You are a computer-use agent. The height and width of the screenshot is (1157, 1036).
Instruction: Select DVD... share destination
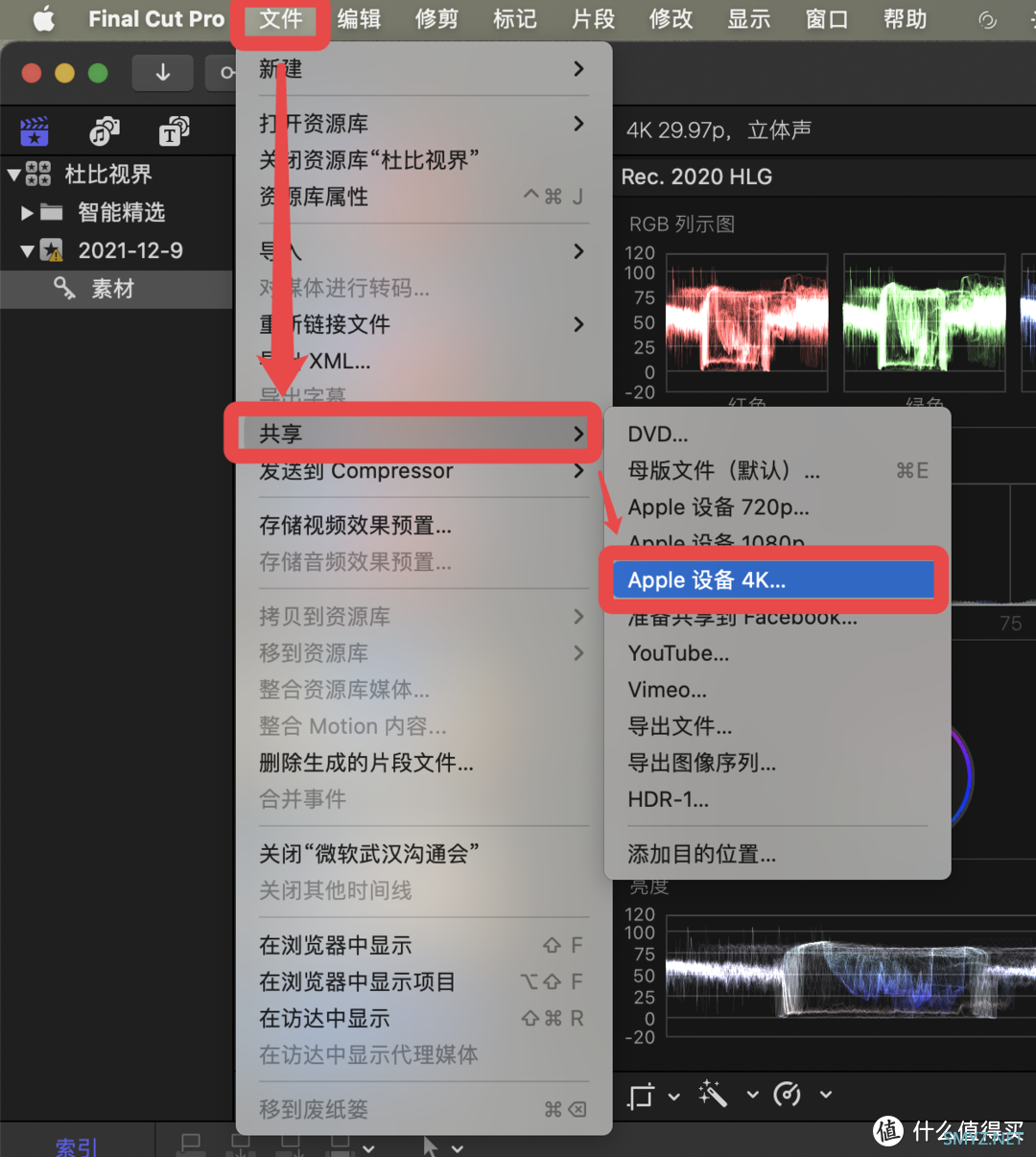click(777, 435)
